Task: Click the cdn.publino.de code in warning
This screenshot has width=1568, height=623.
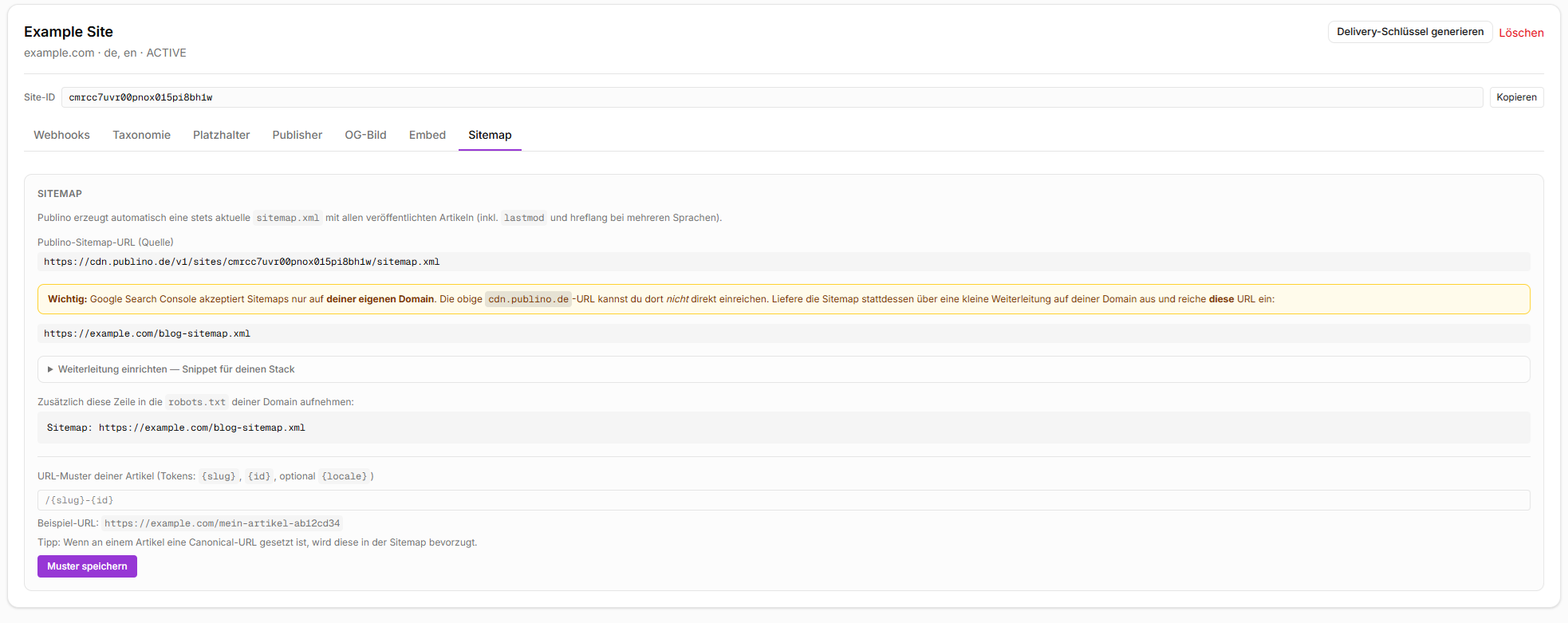Action: tap(528, 299)
